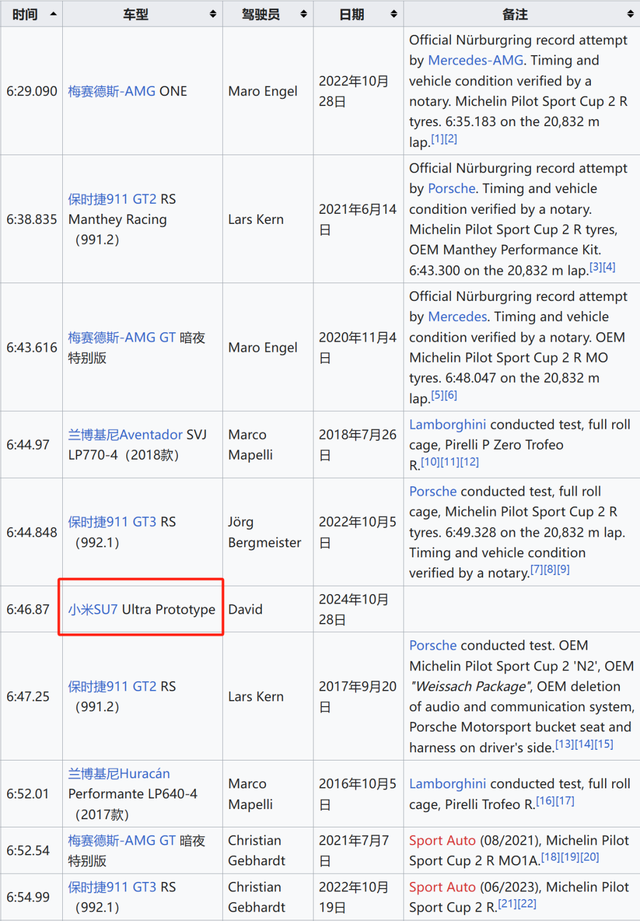Viewport: 640px width, 921px height.
Task: Open Porsche link in 6:47.25 remarks
Action: 433,646
